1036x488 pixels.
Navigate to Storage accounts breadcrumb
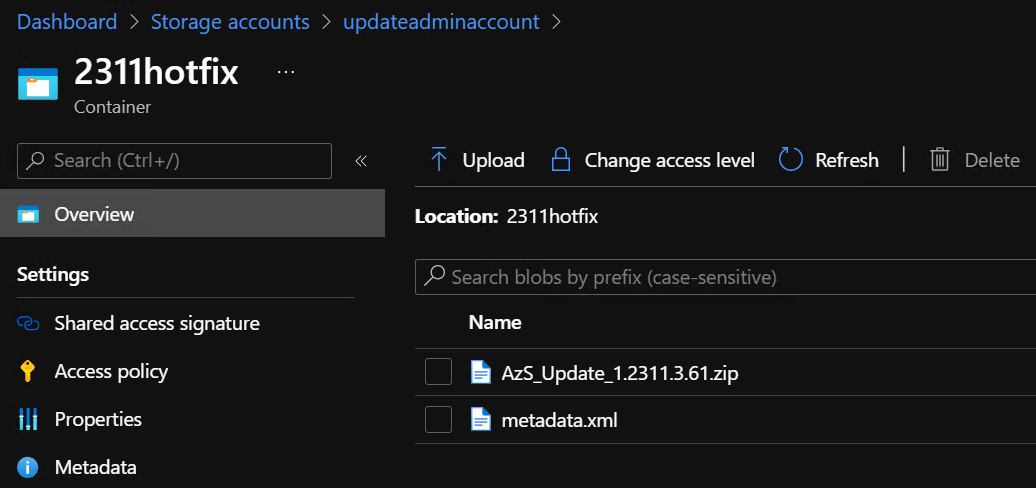click(x=230, y=21)
